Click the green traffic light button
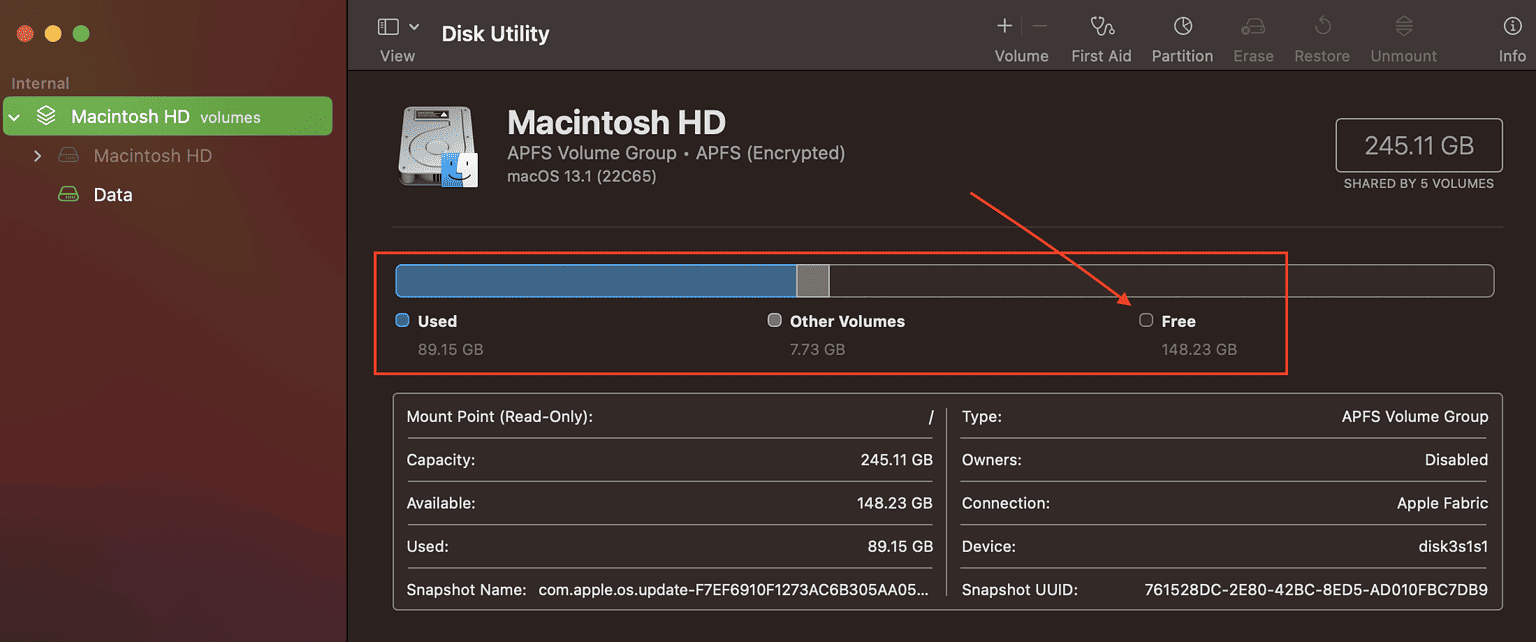 pyautogui.click(x=80, y=32)
